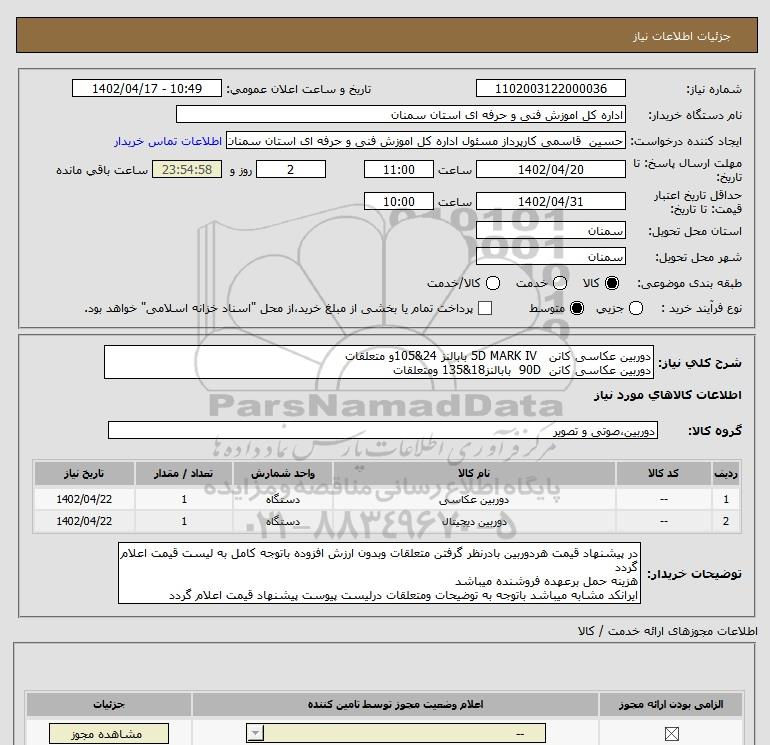Open اطلاعات تماس خریدار link
Image resolution: width=770 pixels, height=745 pixels.
click(x=168, y=141)
